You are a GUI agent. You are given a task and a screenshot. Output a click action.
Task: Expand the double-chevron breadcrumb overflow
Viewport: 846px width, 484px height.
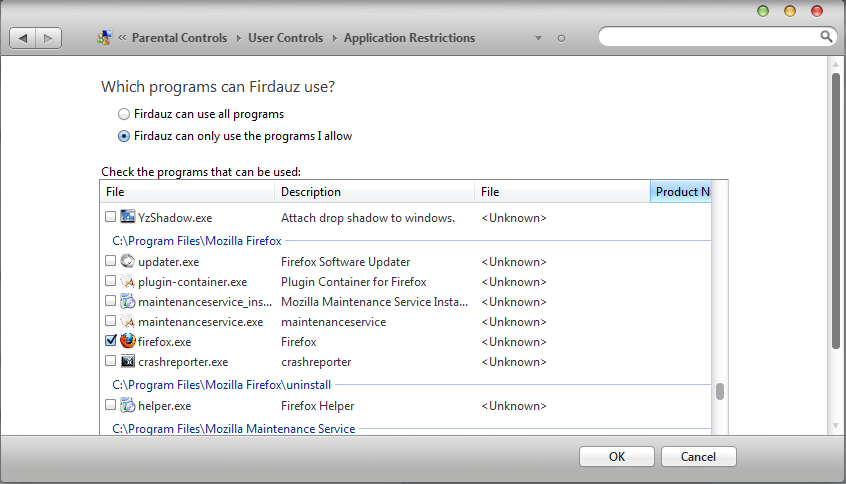click(x=122, y=37)
